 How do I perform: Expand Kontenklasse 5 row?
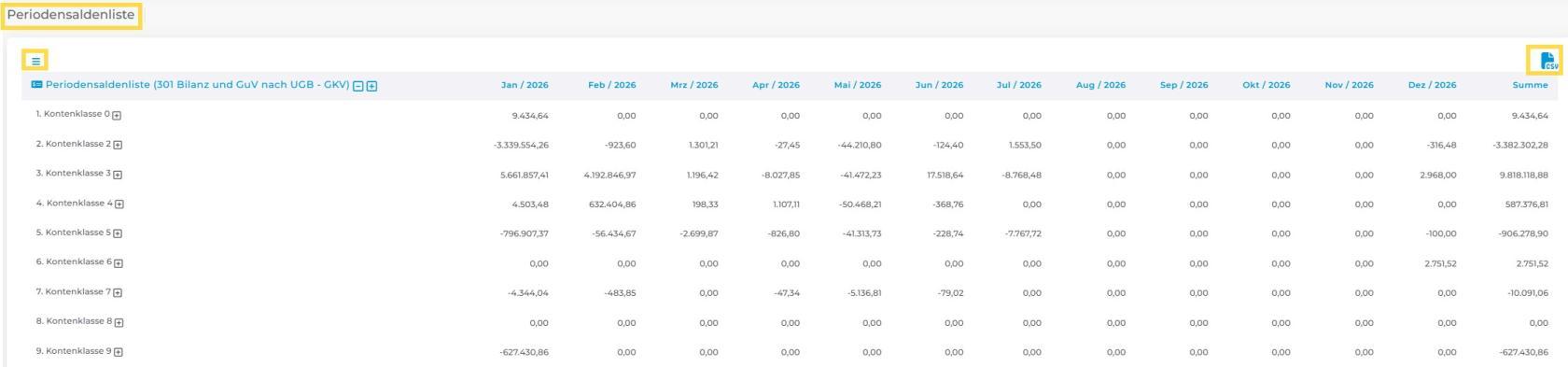point(118,233)
